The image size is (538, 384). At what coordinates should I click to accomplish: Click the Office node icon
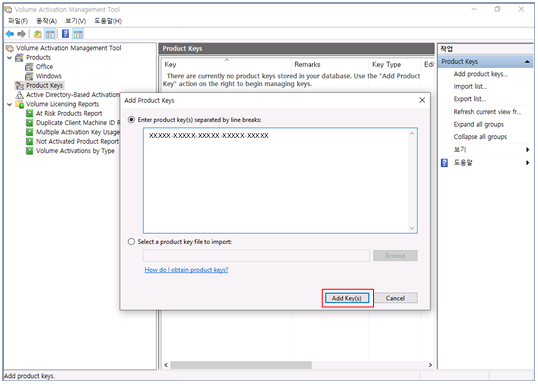pyautogui.click(x=30, y=67)
